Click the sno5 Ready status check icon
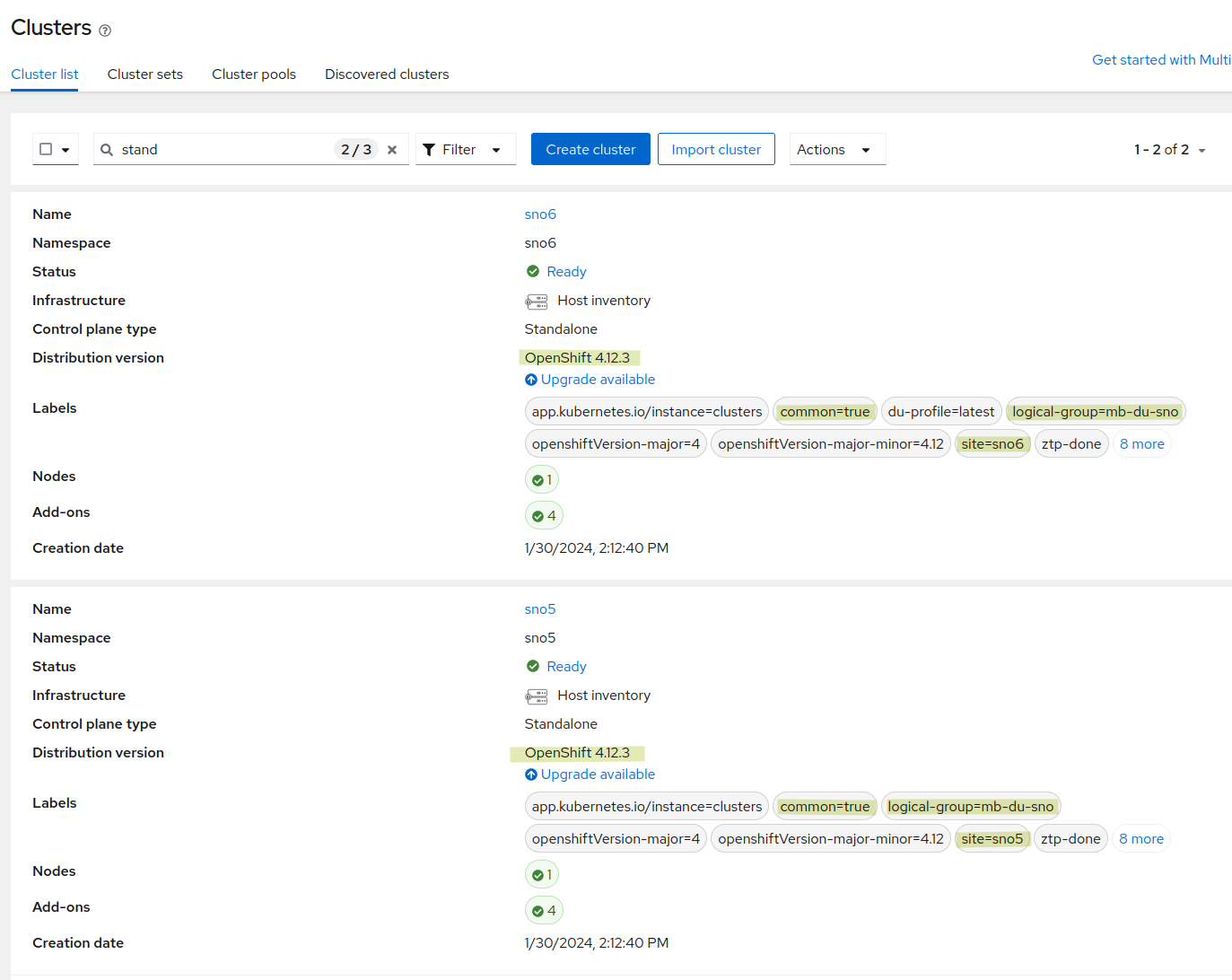1232x980 pixels. 533,666
